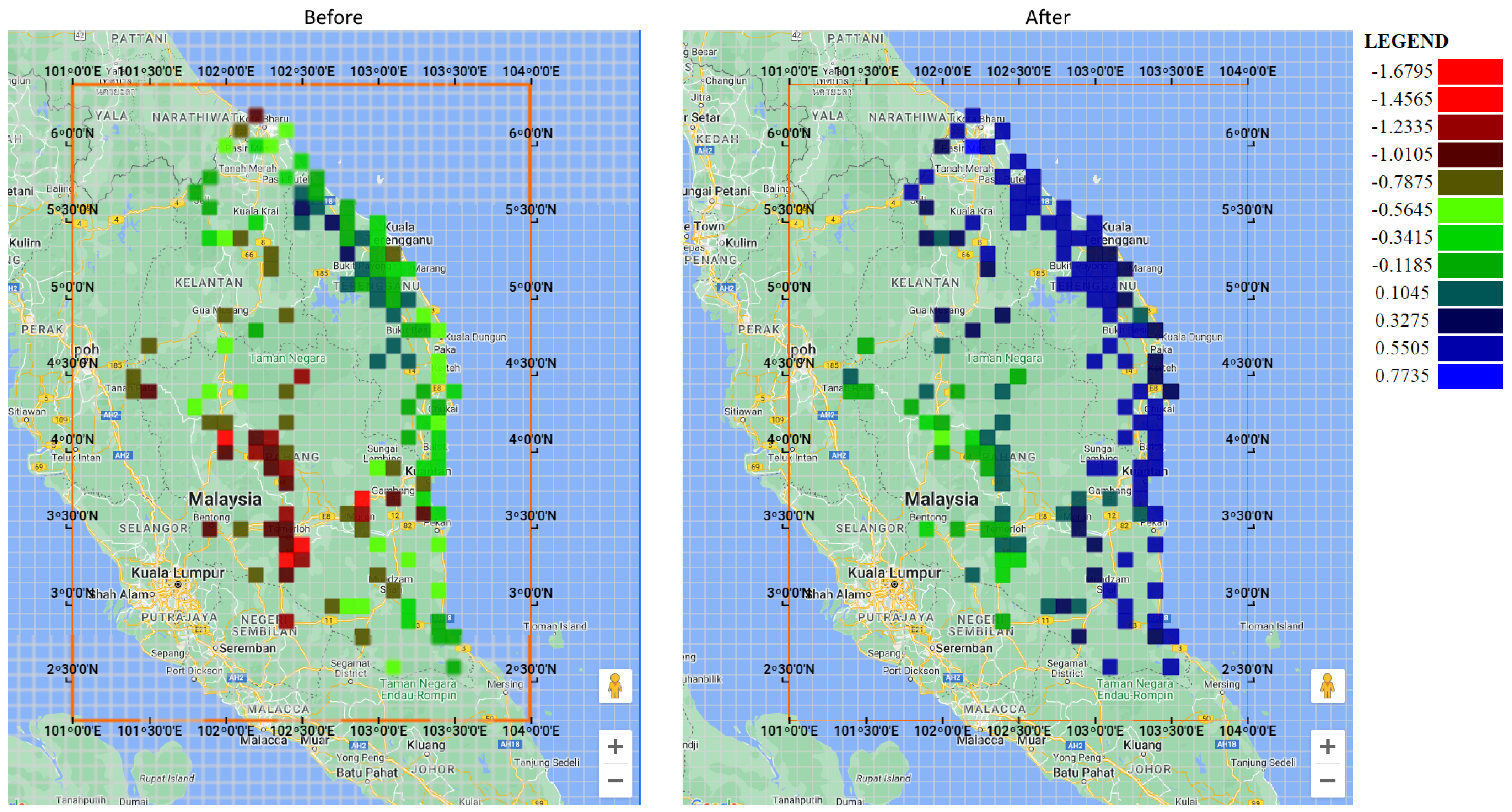Click the Malaysia country label on Before map

click(x=225, y=499)
